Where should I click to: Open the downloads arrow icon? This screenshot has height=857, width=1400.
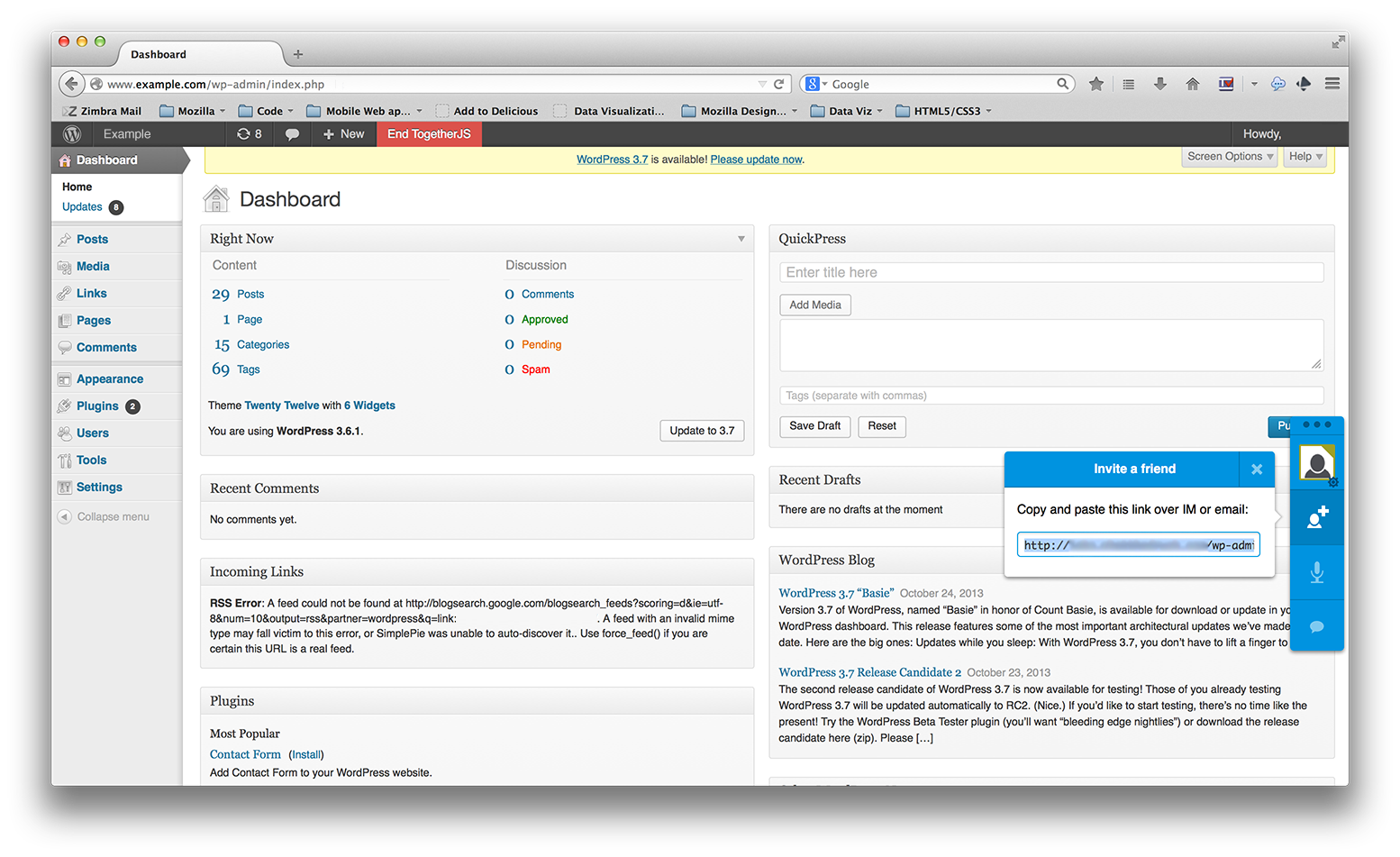pyautogui.click(x=1160, y=84)
